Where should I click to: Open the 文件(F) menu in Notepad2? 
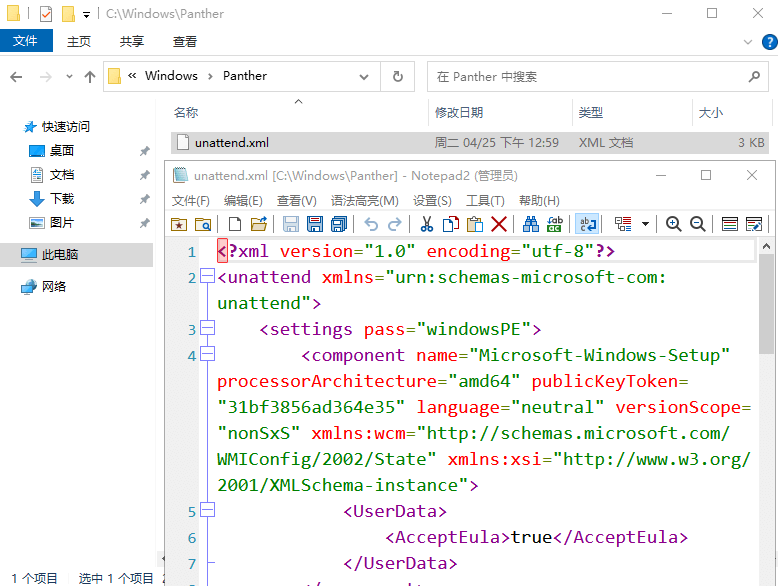pos(191,200)
